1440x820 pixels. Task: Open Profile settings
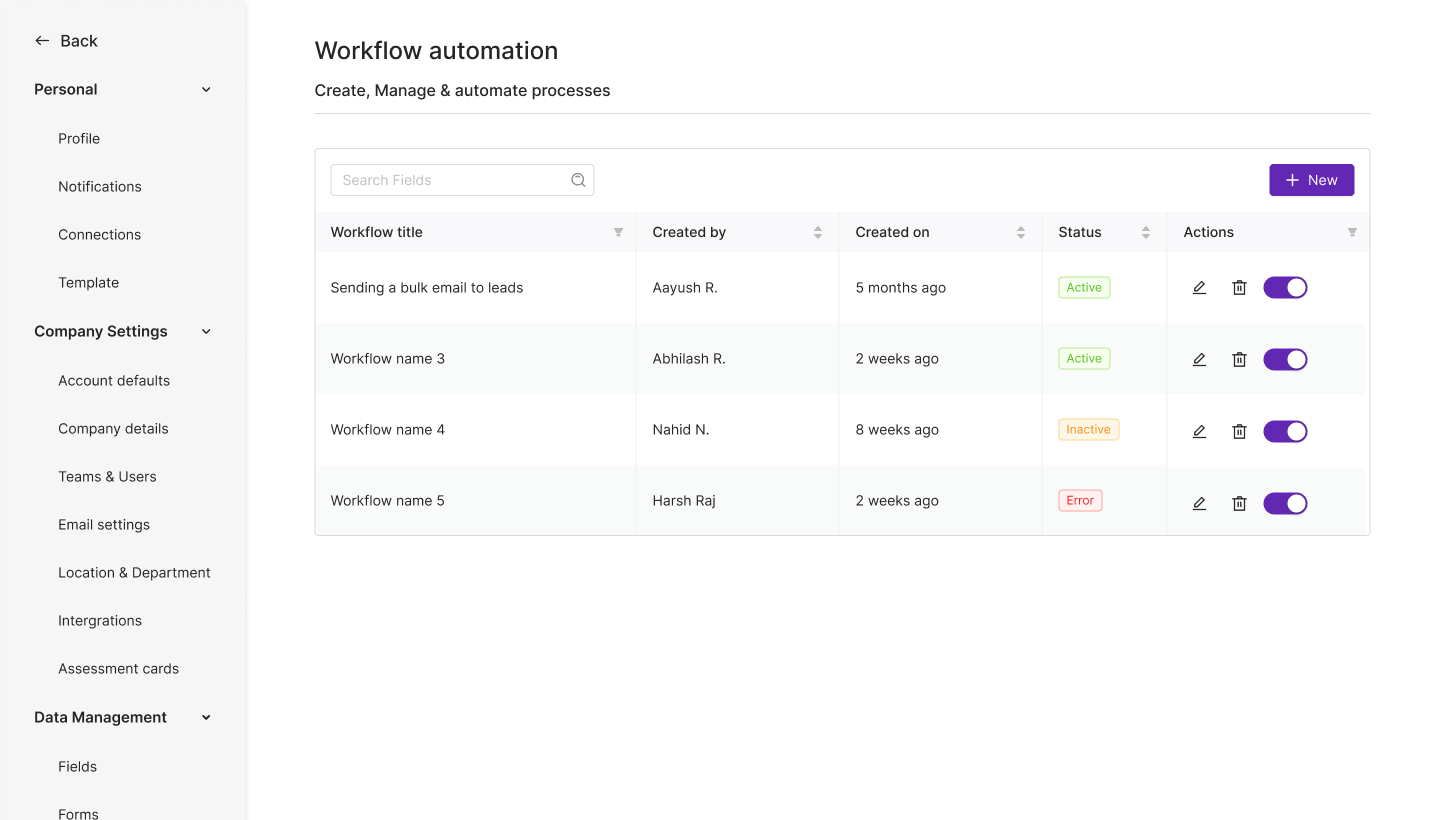[79, 138]
